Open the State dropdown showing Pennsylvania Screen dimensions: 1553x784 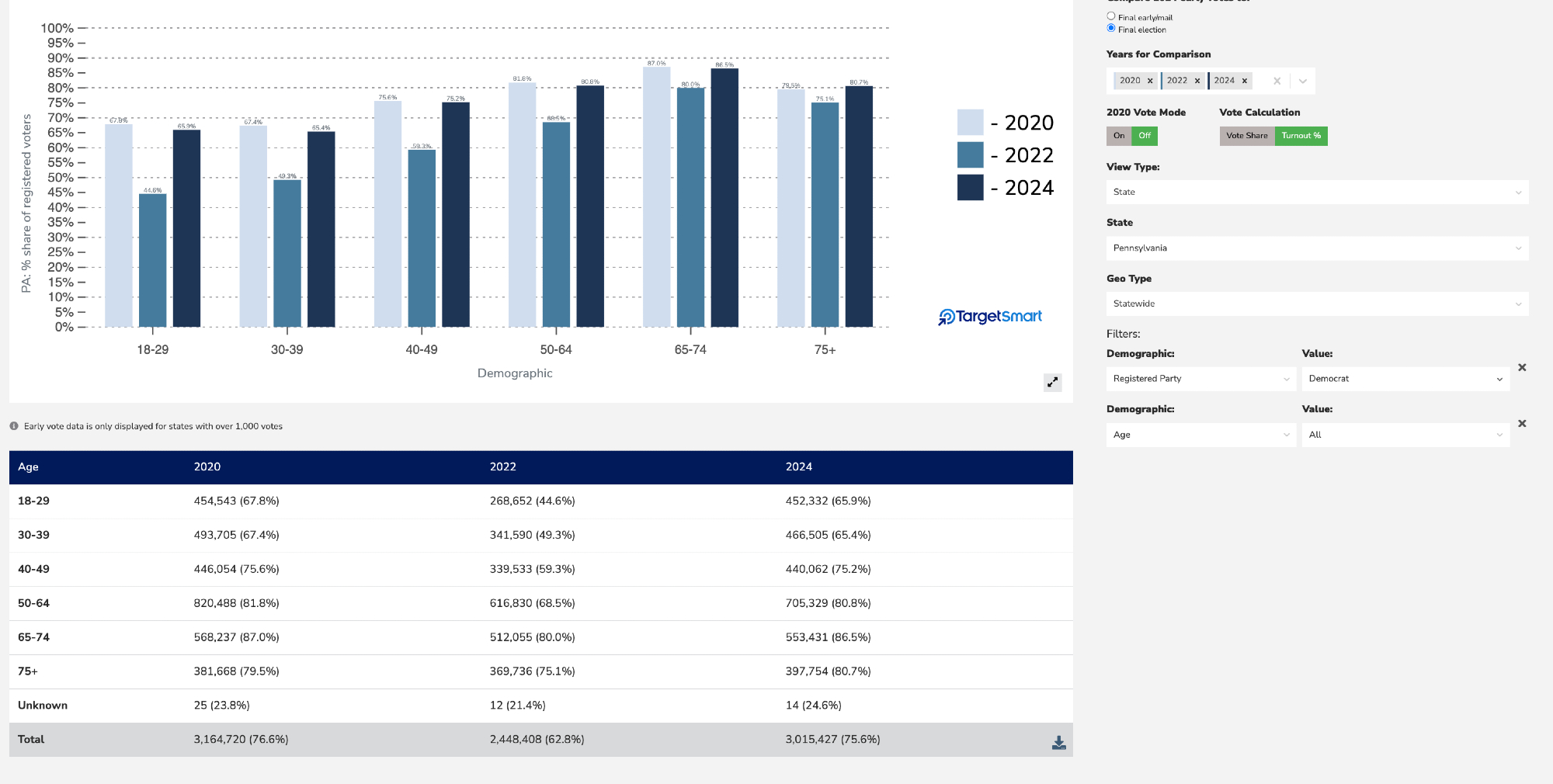1317,248
